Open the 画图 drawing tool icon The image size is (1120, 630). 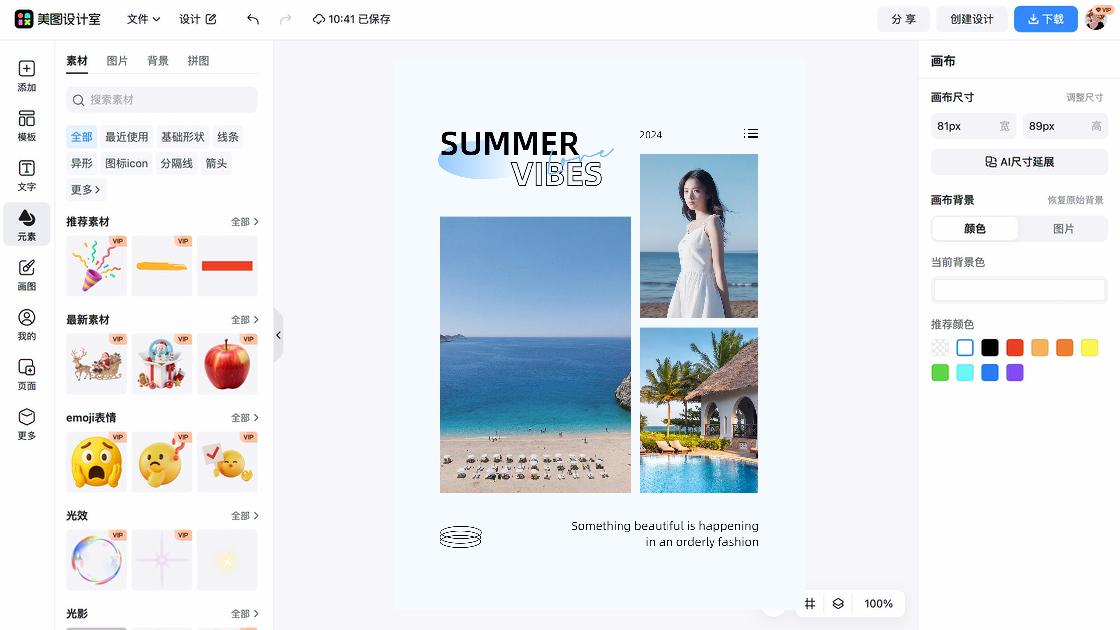(26, 275)
